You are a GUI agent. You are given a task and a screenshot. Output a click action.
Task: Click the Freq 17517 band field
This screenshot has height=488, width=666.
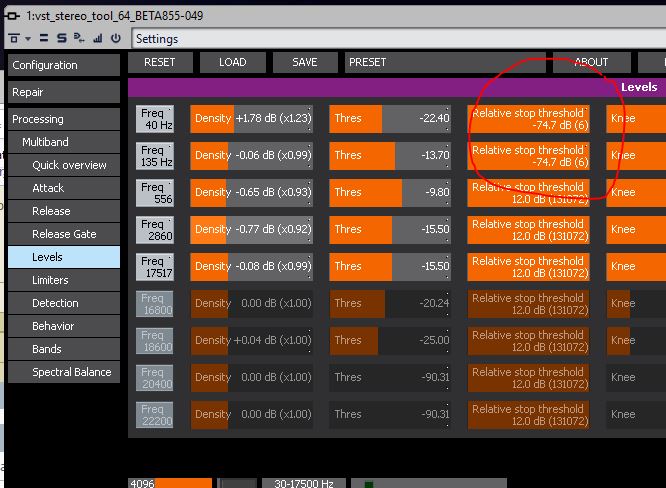point(155,267)
